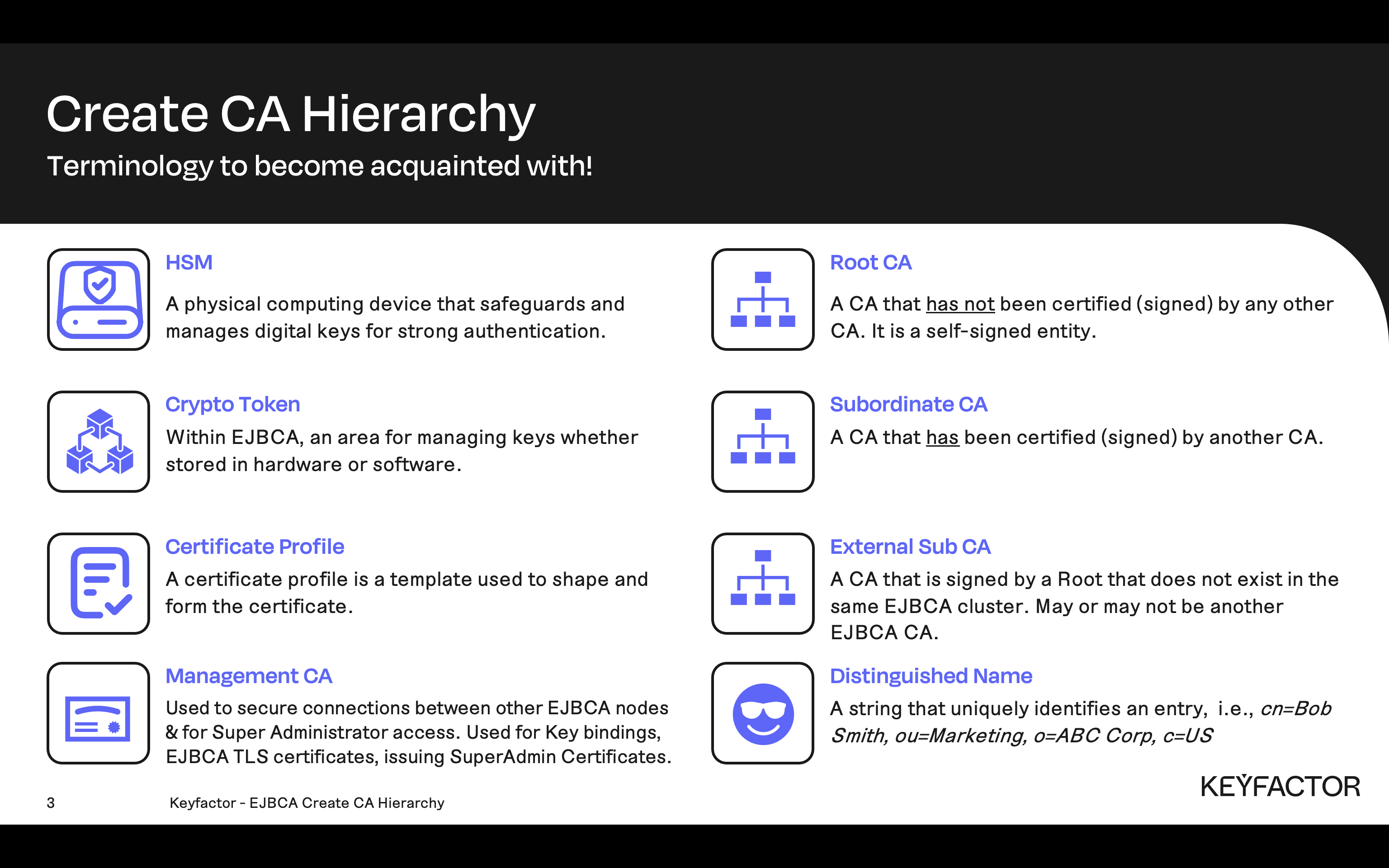Click the Management CA heading
Viewport: 1389px width, 868px height.
tap(249, 676)
